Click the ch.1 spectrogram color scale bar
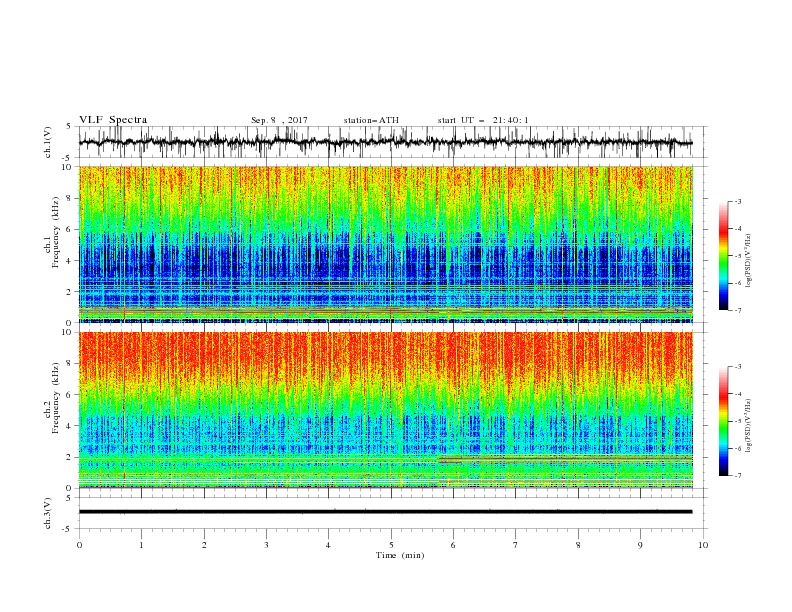This screenshot has height=612, width=792. coord(723,255)
